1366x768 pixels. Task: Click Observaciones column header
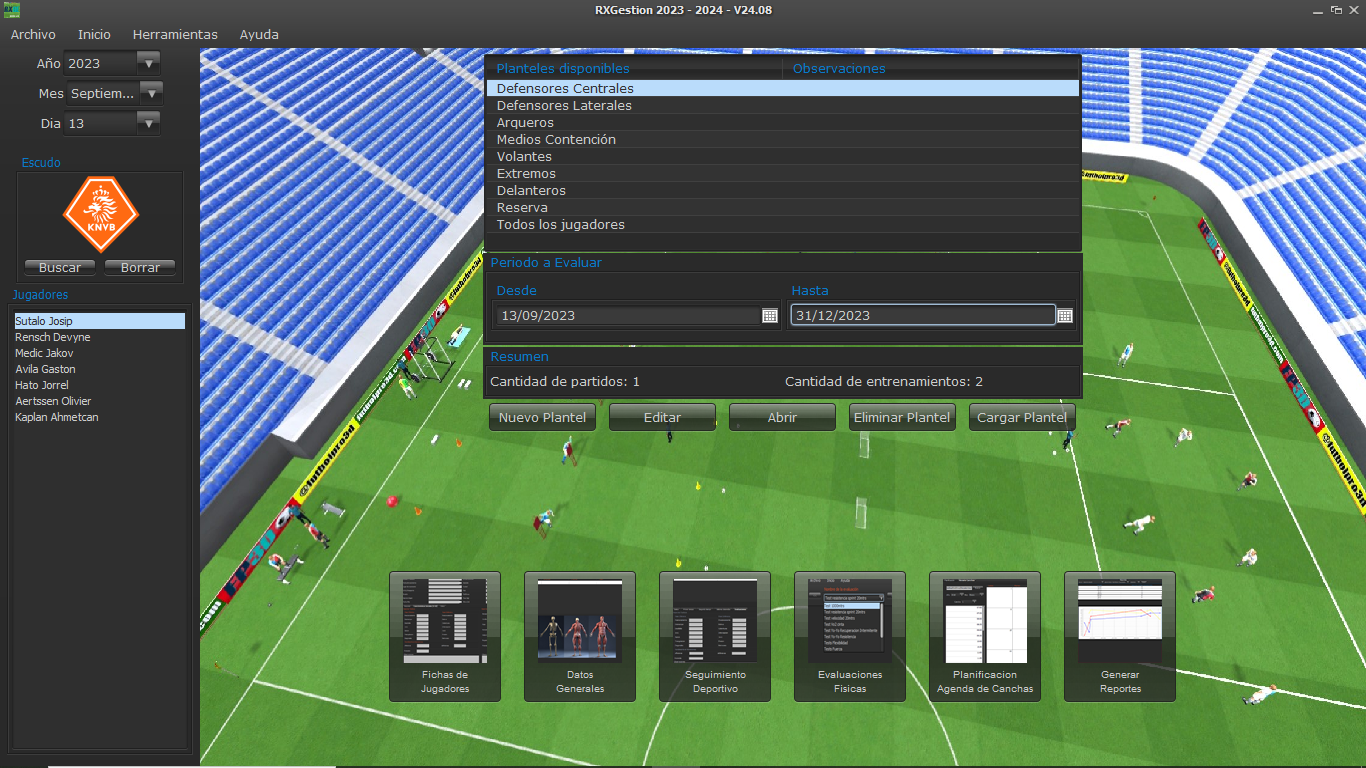(x=931, y=69)
